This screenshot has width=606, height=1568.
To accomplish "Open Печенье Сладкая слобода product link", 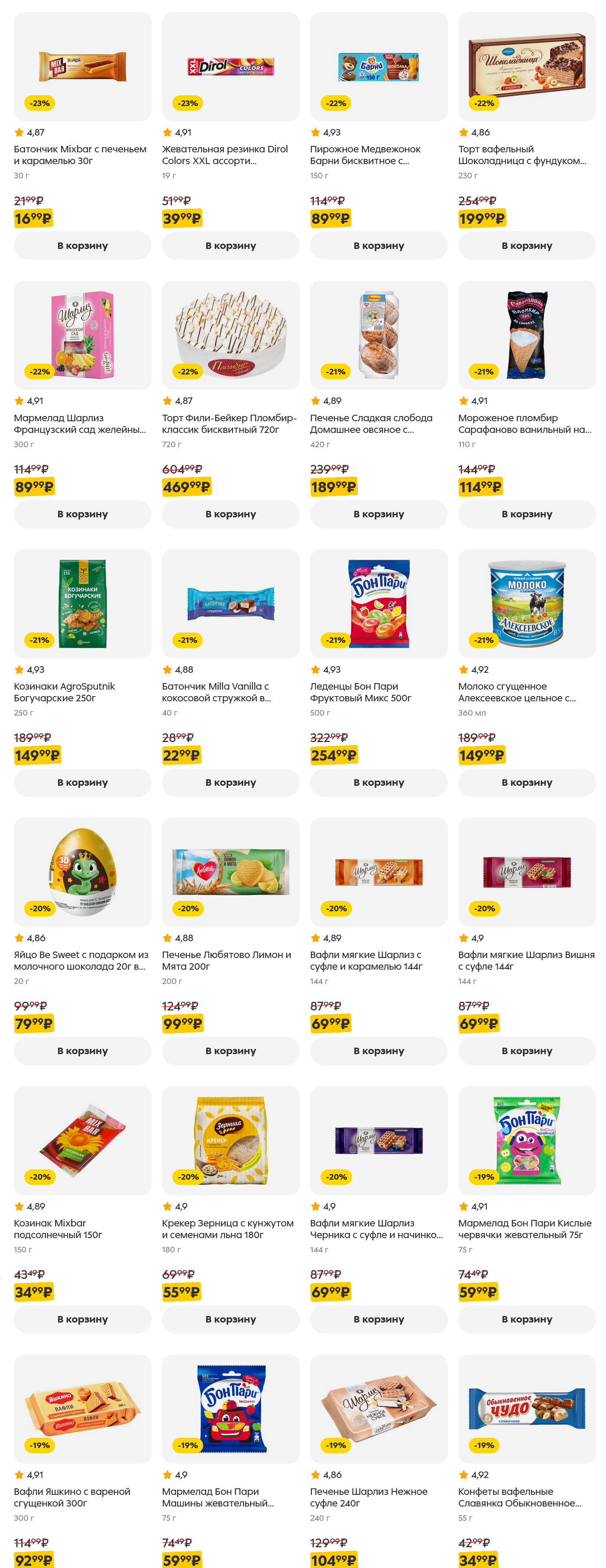I will (x=371, y=424).
